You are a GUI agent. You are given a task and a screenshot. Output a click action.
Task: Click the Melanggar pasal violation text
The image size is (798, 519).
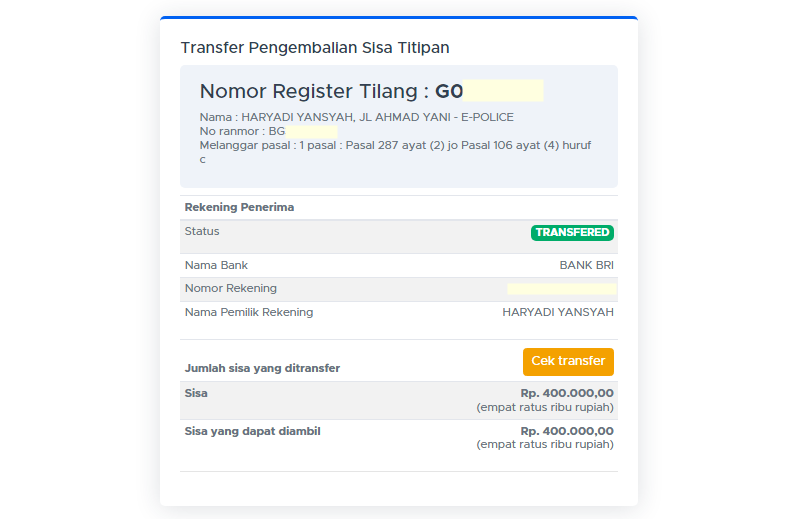tap(395, 146)
